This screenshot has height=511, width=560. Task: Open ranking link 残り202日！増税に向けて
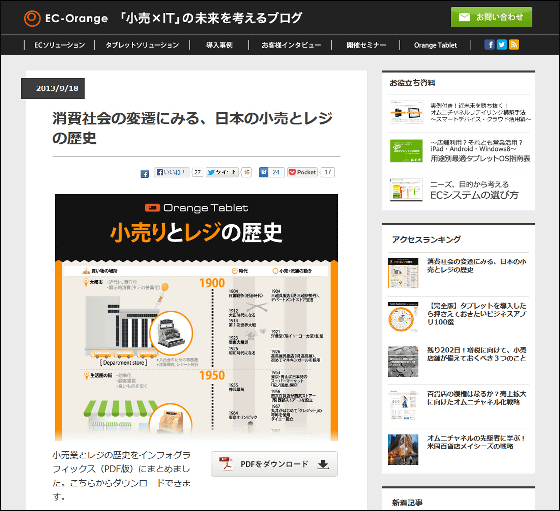tap(476, 354)
